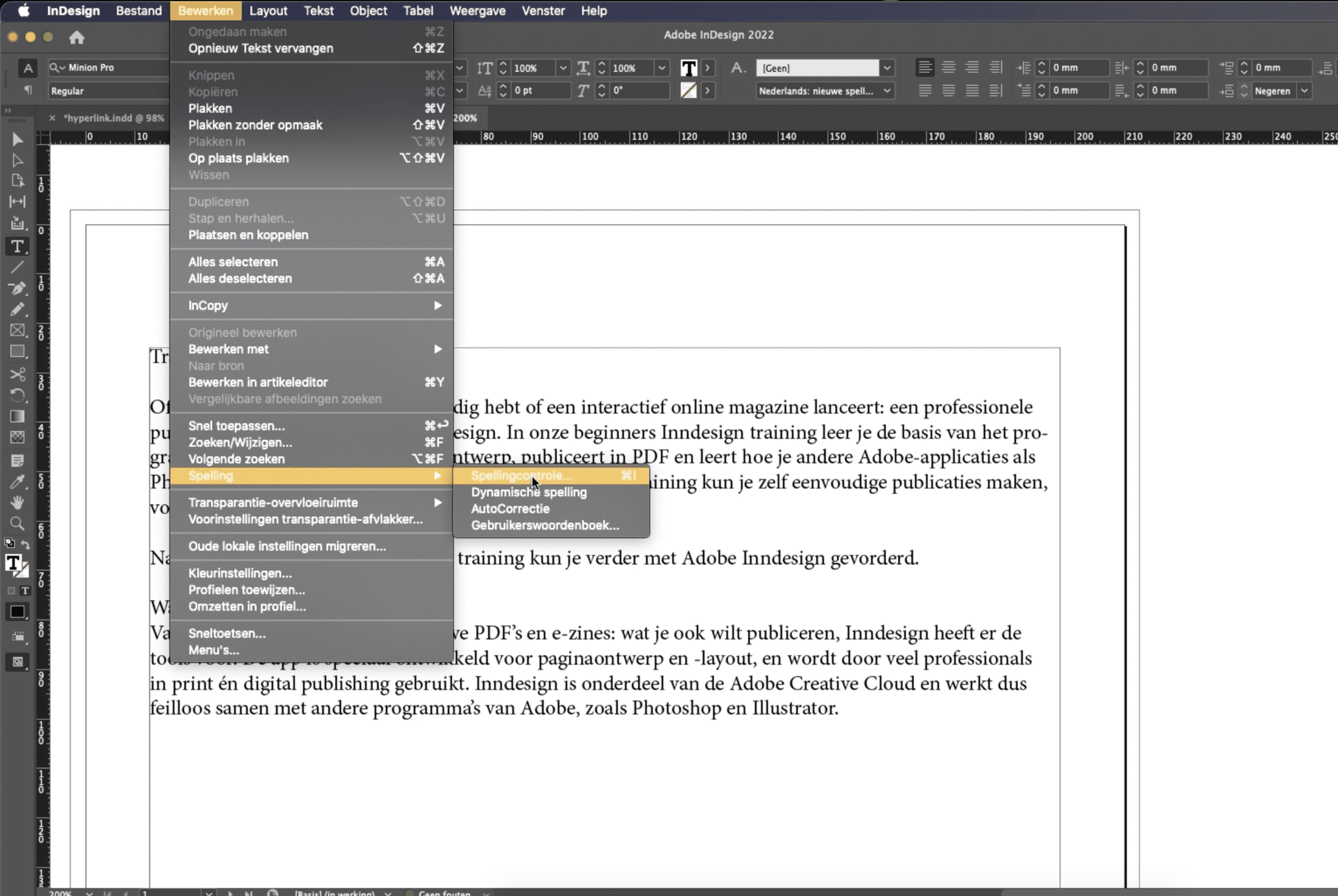This screenshot has width=1338, height=896.
Task: Select the Gradient Swatch tool
Action: 17,416
